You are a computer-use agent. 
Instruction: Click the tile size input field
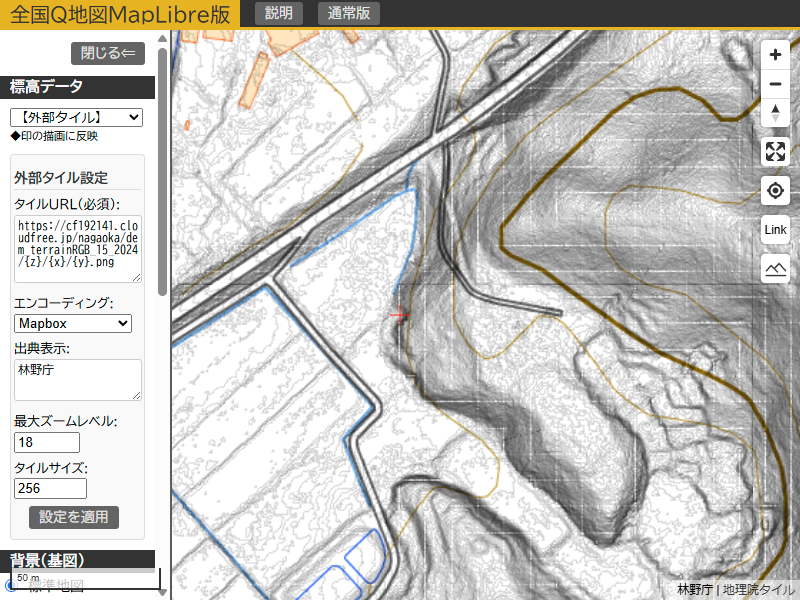click(x=50, y=488)
